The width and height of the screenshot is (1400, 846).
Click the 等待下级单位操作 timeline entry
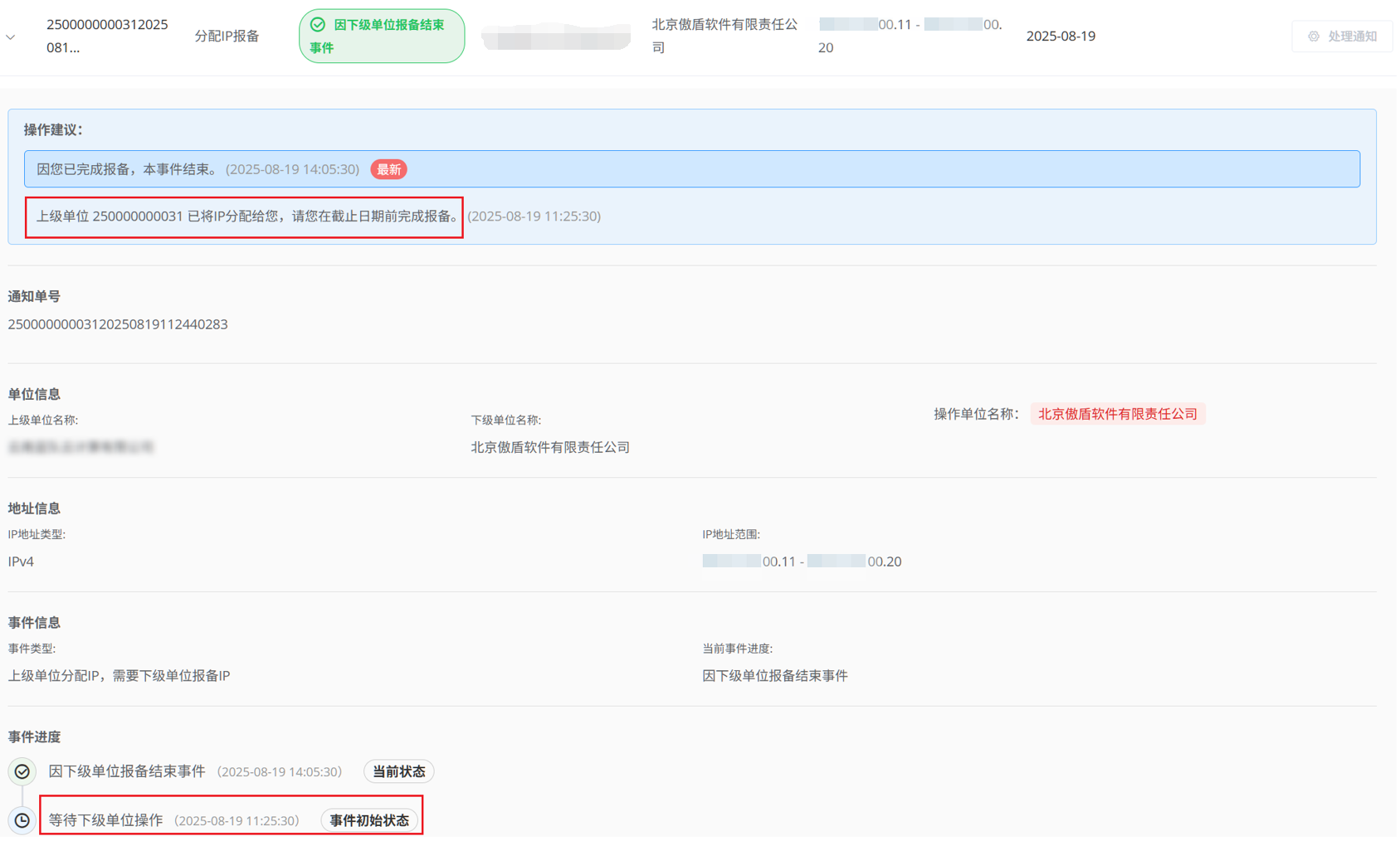point(105,820)
